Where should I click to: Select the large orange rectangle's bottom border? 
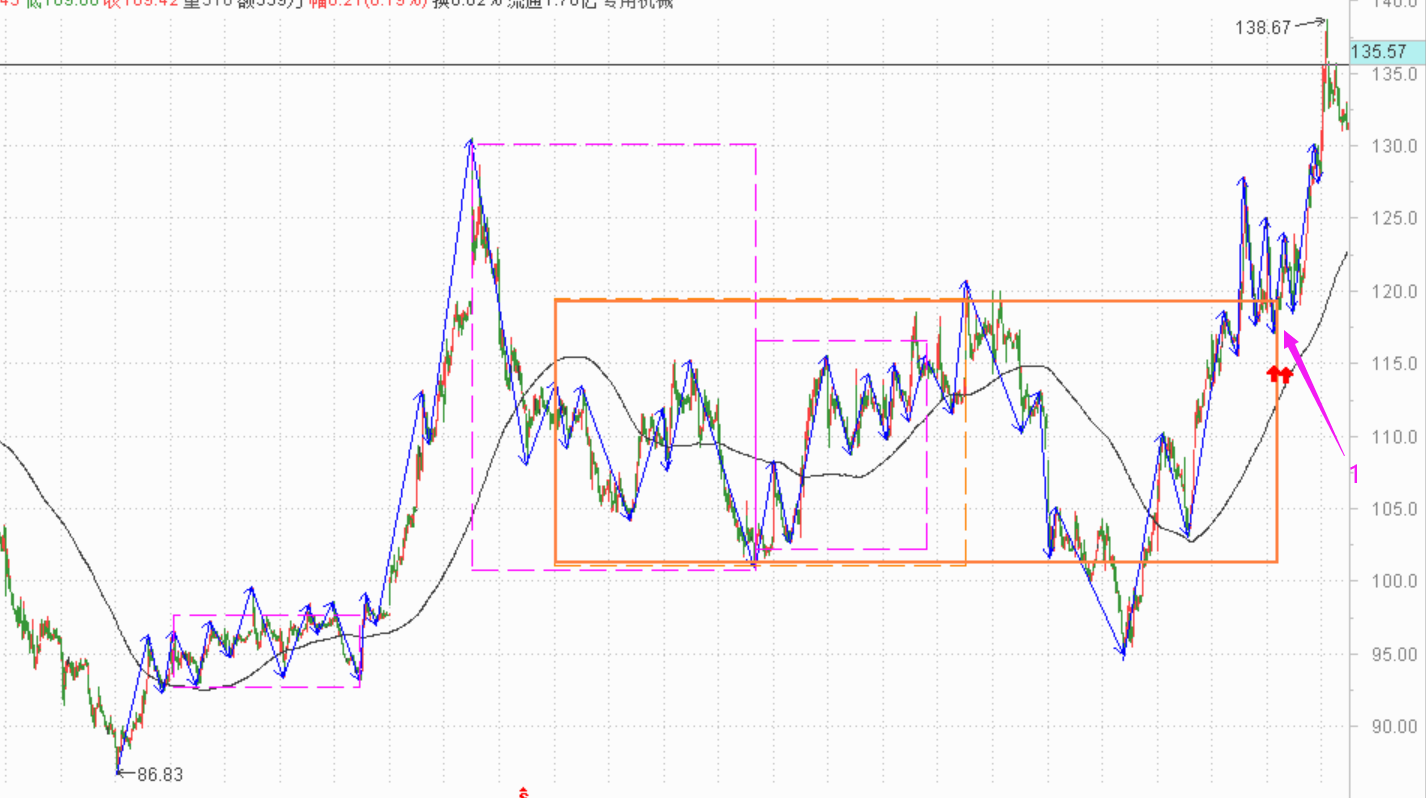[900, 562]
